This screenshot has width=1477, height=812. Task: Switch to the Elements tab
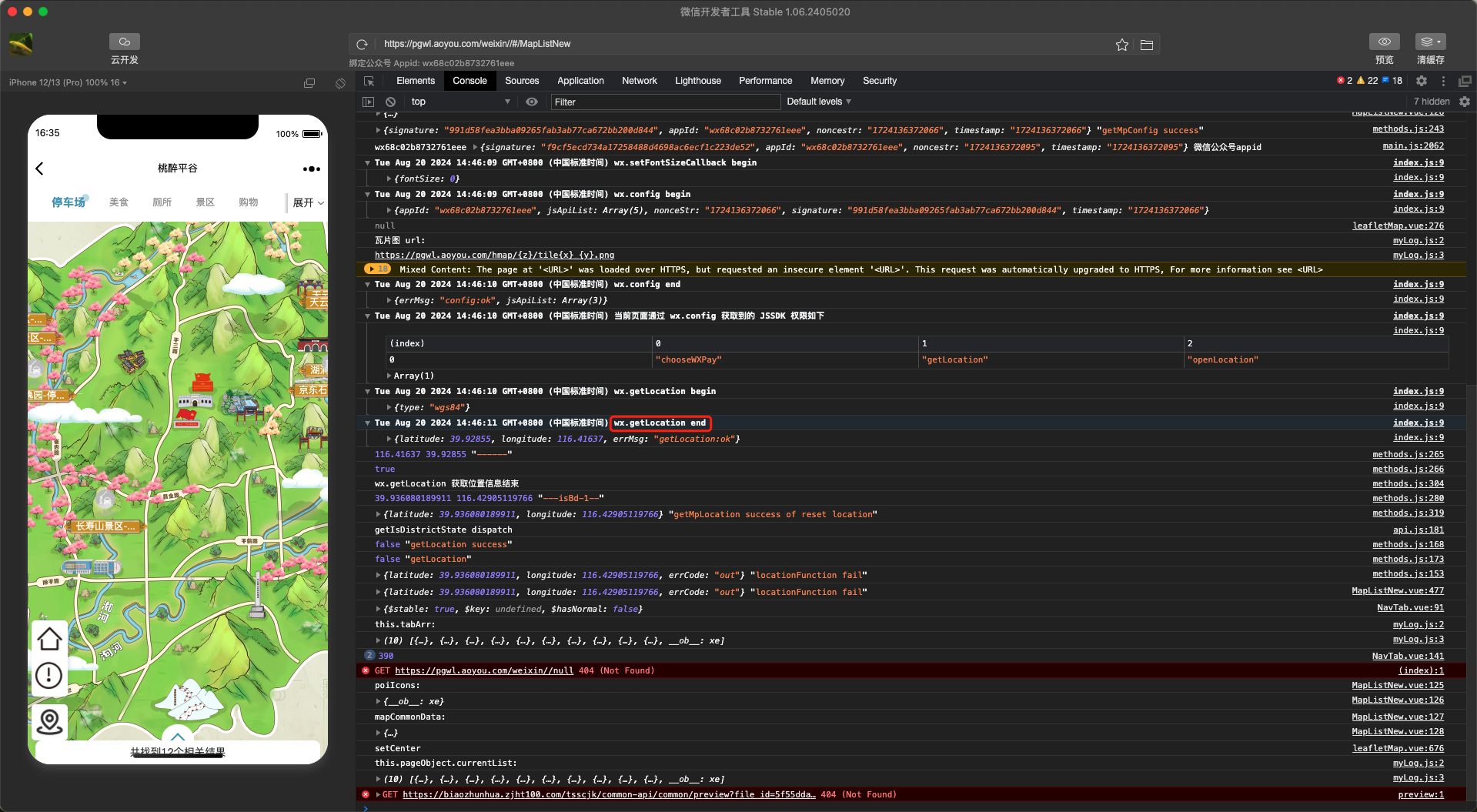click(x=416, y=81)
